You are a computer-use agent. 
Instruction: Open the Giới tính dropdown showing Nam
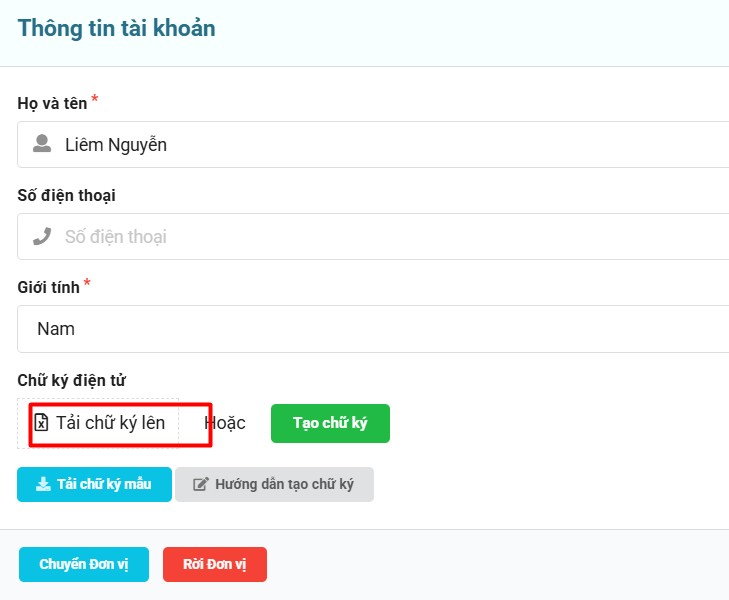point(380,329)
